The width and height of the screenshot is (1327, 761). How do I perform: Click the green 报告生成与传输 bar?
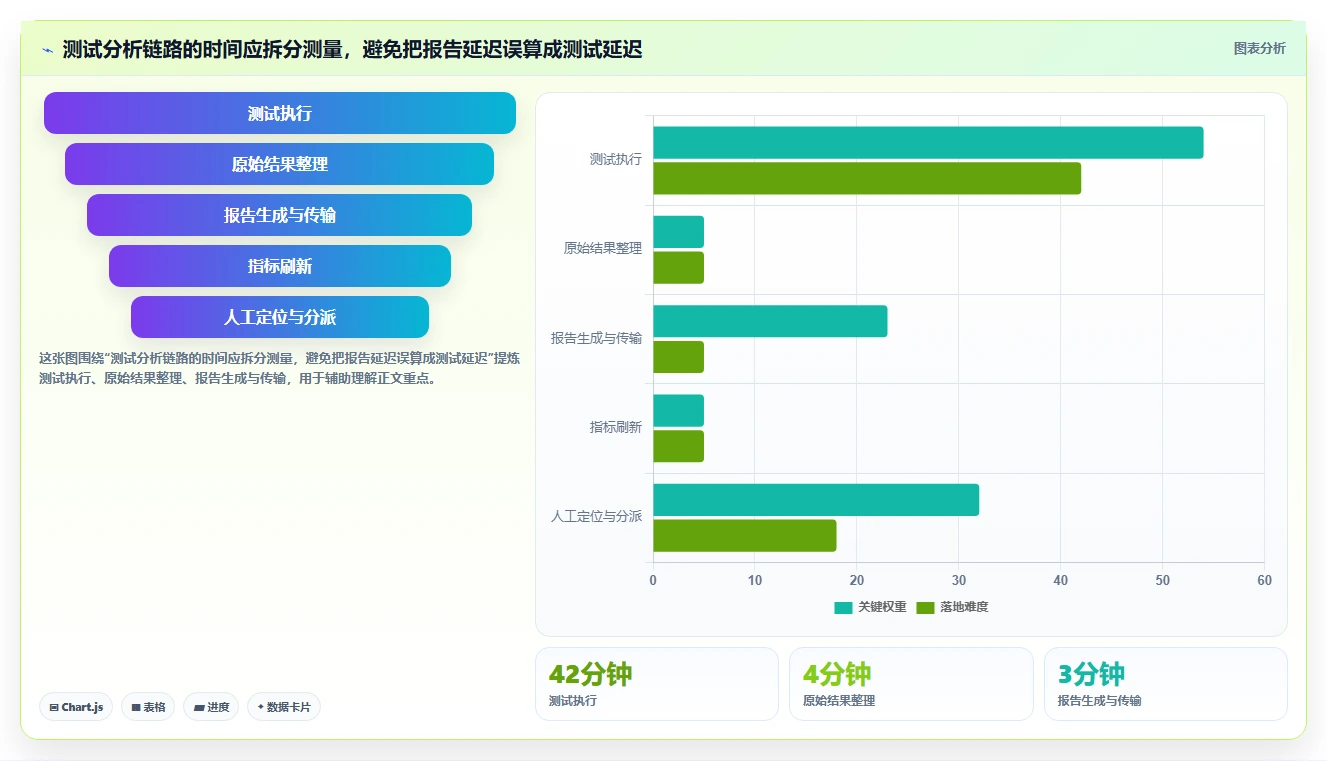click(x=679, y=357)
